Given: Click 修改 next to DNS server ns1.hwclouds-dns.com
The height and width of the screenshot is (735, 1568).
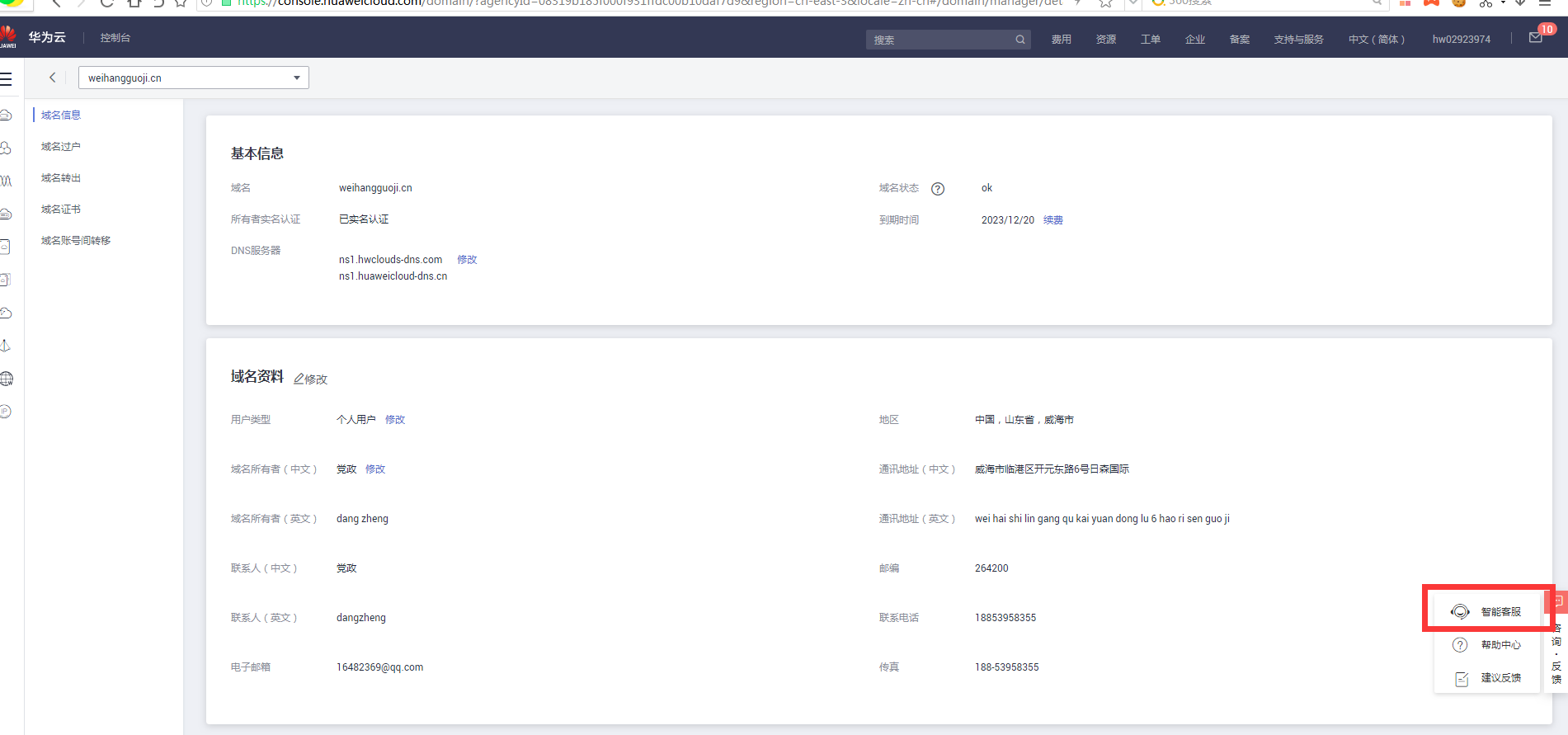Looking at the screenshot, I should click(468, 260).
